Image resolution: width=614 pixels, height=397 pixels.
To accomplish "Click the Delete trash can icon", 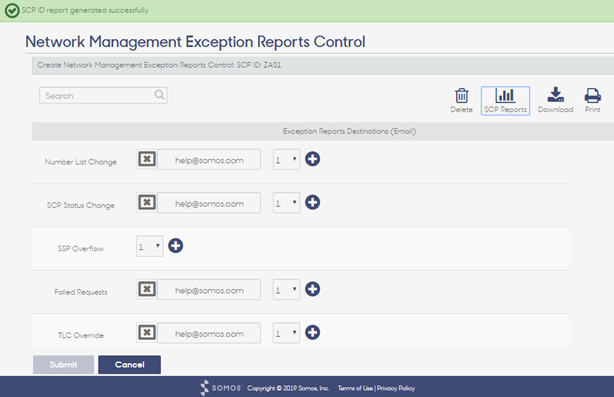I will (x=461, y=95).
